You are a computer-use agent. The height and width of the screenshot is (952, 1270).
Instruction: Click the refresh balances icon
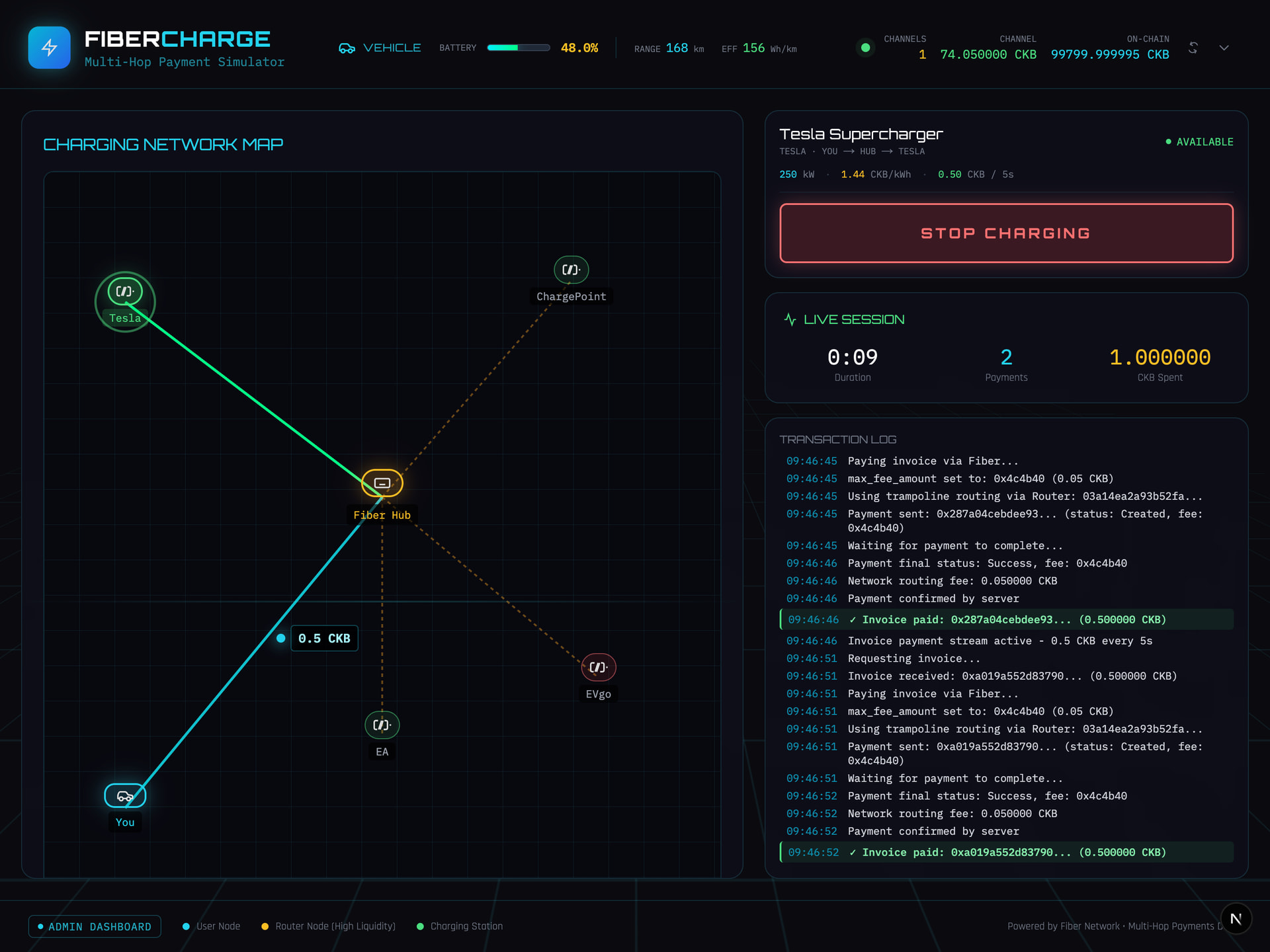point(1193,48)
